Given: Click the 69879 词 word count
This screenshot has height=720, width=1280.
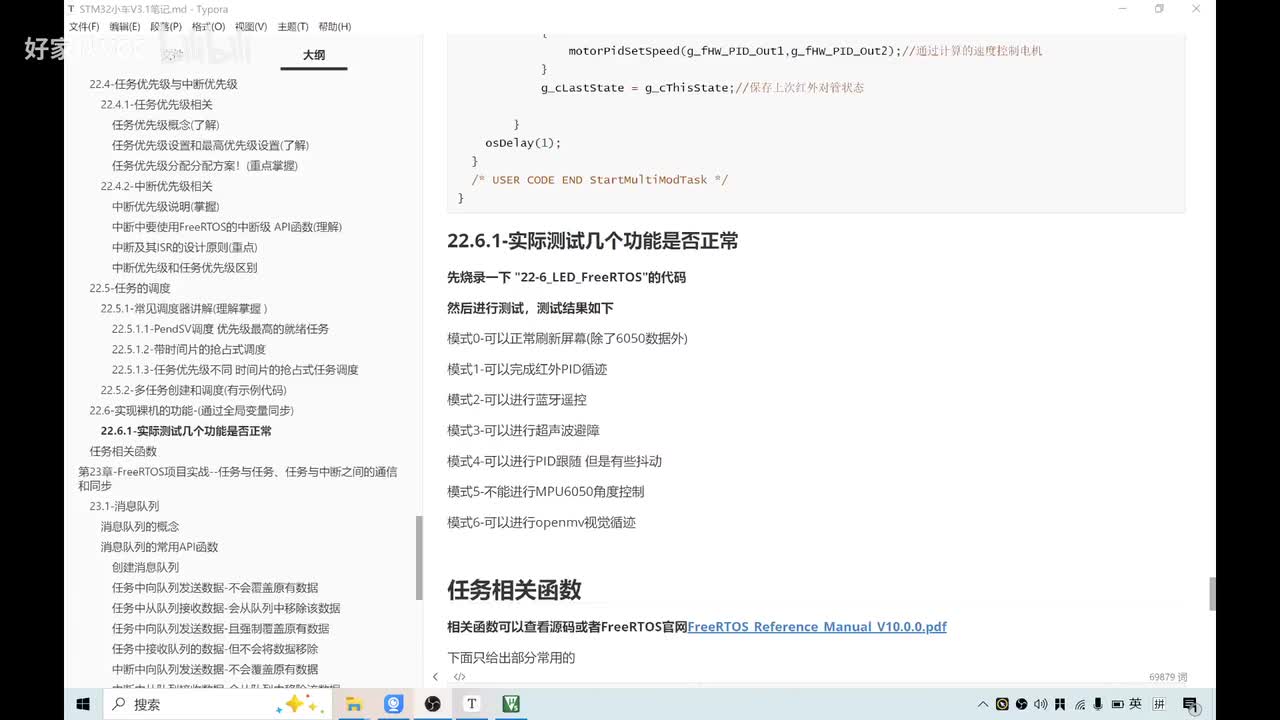Looking at the screenshot, I should tap(1168, 677).
